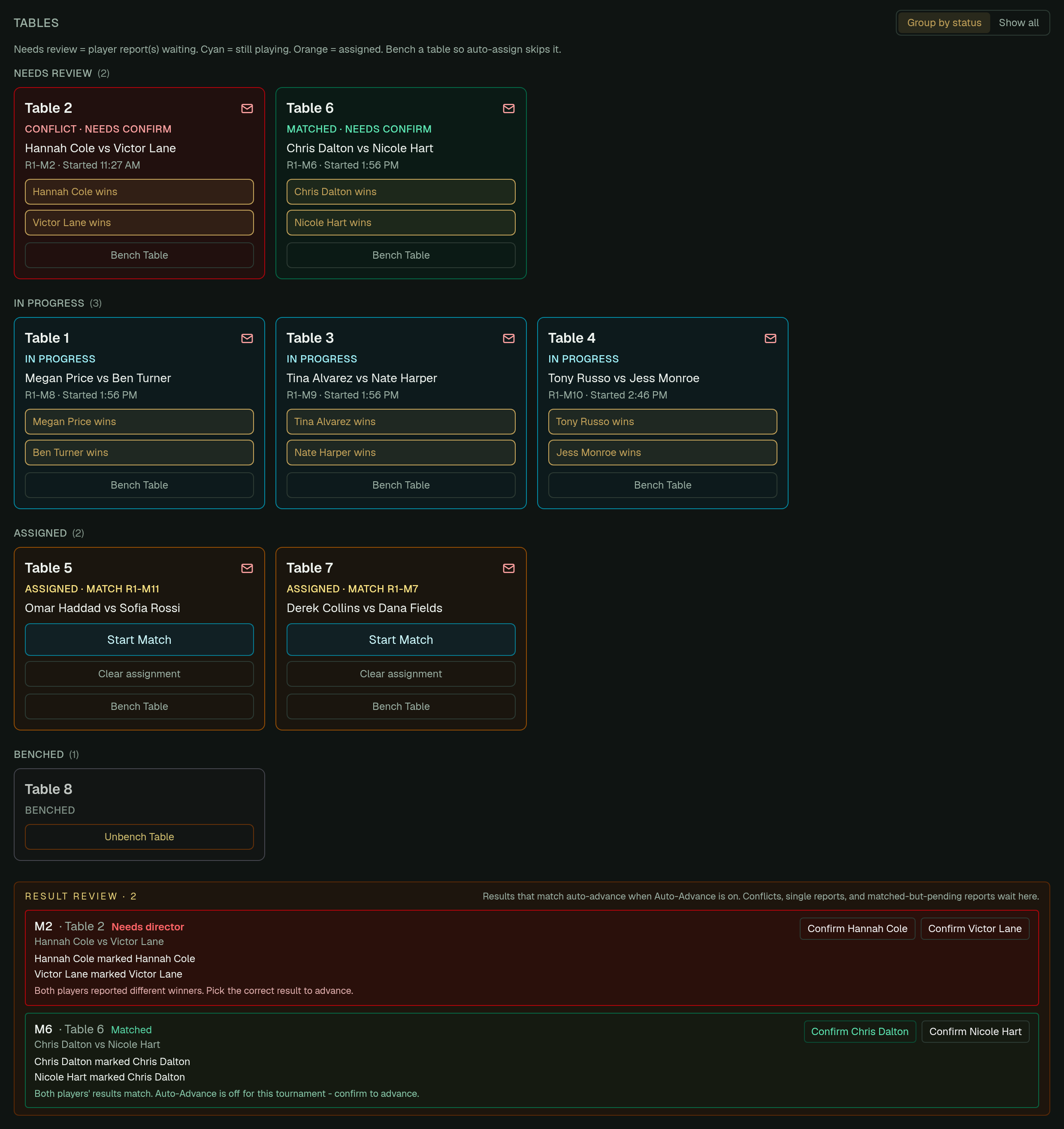
Task: Click 'ASSIGNED · MATCH R1-M11' label on Table 5
Action: point(92,589)
